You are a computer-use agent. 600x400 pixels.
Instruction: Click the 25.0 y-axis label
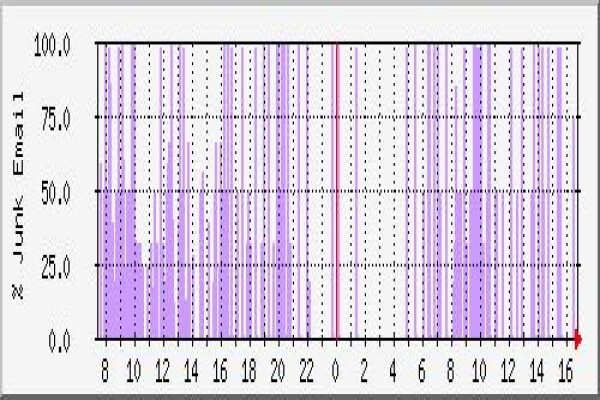[x=56, y=267]
